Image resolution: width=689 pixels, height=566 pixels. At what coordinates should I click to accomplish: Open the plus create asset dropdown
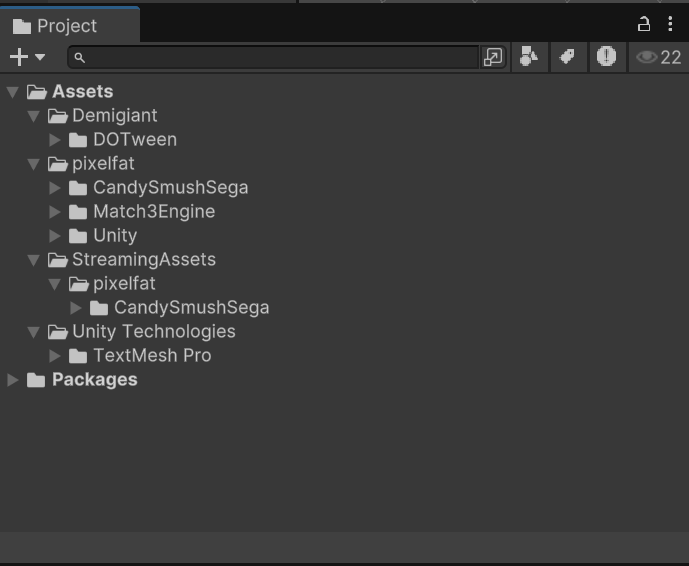click(x=27, y=57)
